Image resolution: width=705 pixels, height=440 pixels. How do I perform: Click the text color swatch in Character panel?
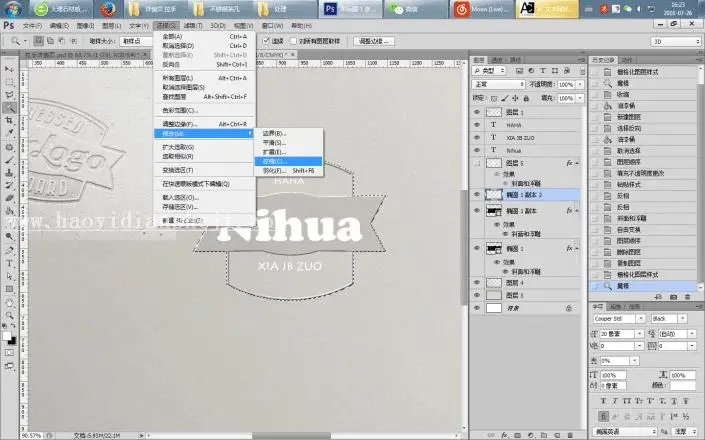click(683, 386)
